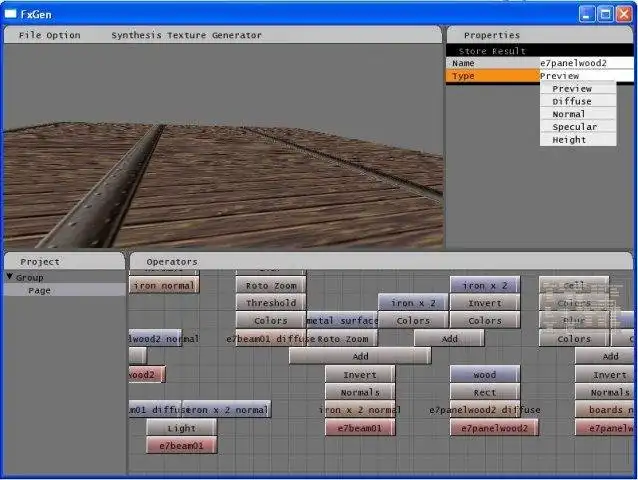Screen dimensions: 638x480
Task: Pick Specular from the Type options
Action: (574, 127)
